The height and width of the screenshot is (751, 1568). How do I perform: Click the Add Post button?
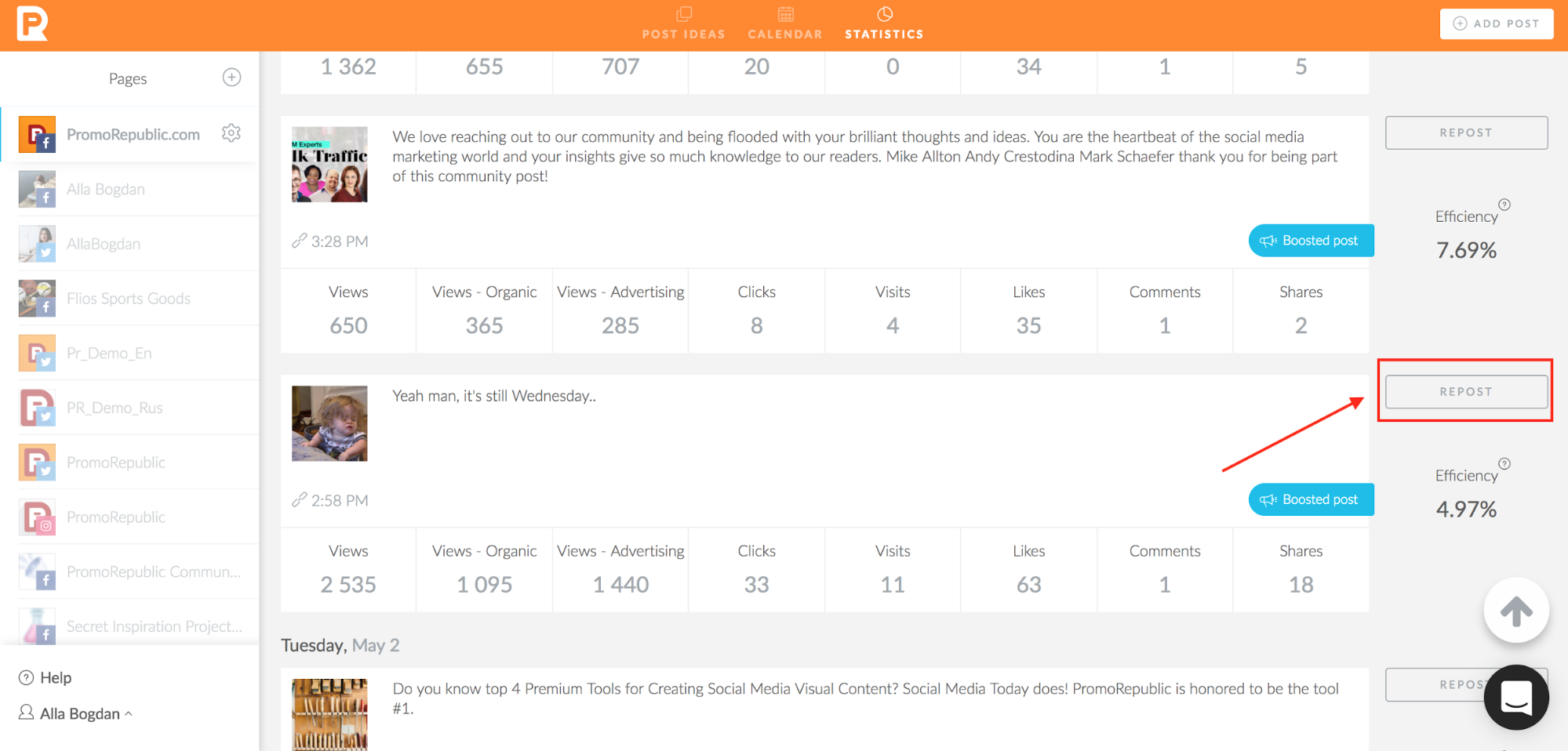pyautogui.click(x=1497, y=24)
